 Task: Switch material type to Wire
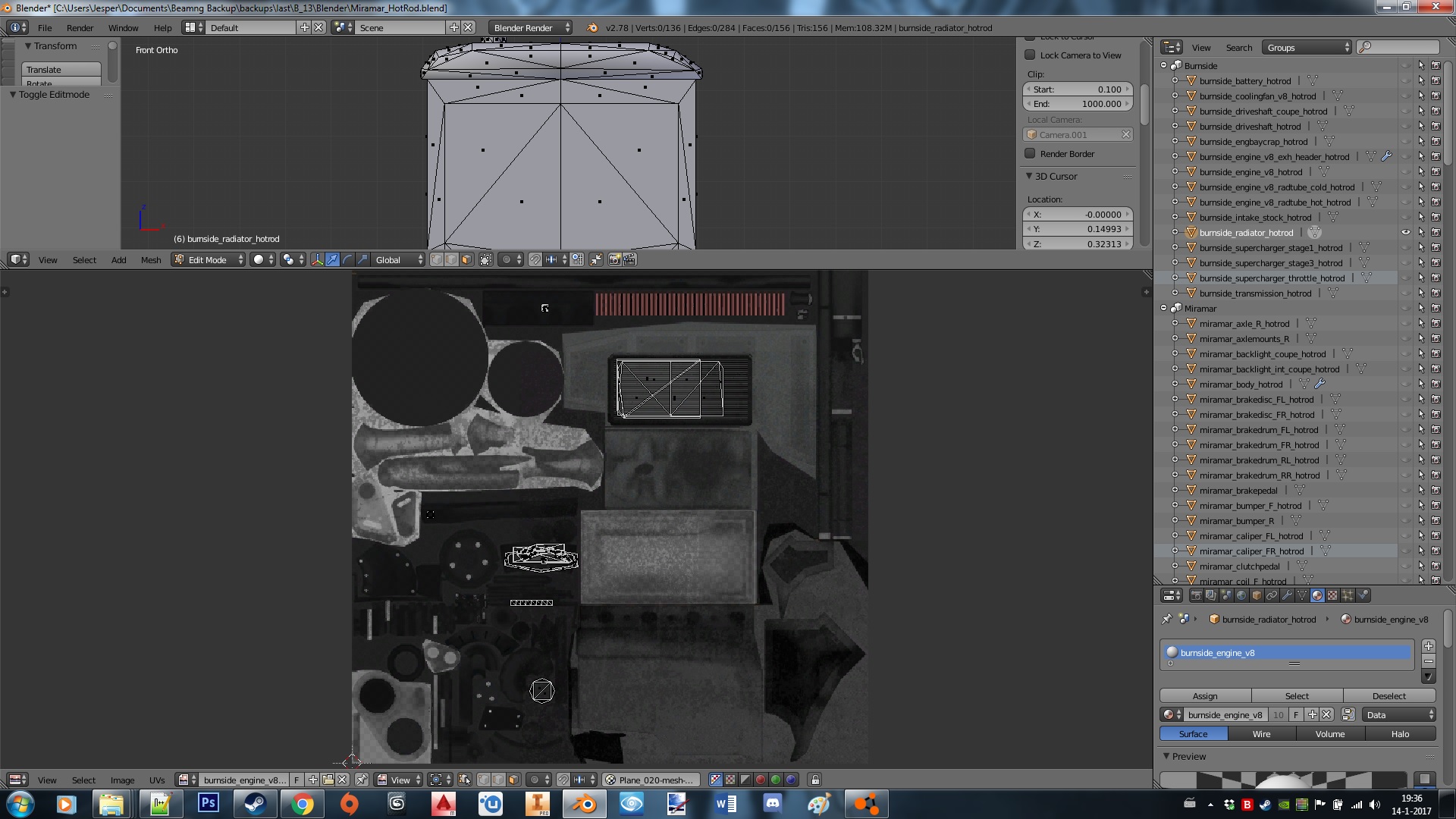(x=1261, y=733)
